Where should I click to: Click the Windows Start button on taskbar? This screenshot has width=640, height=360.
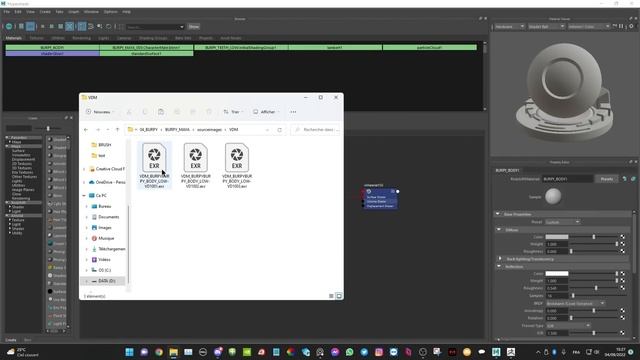coord(129,352)
